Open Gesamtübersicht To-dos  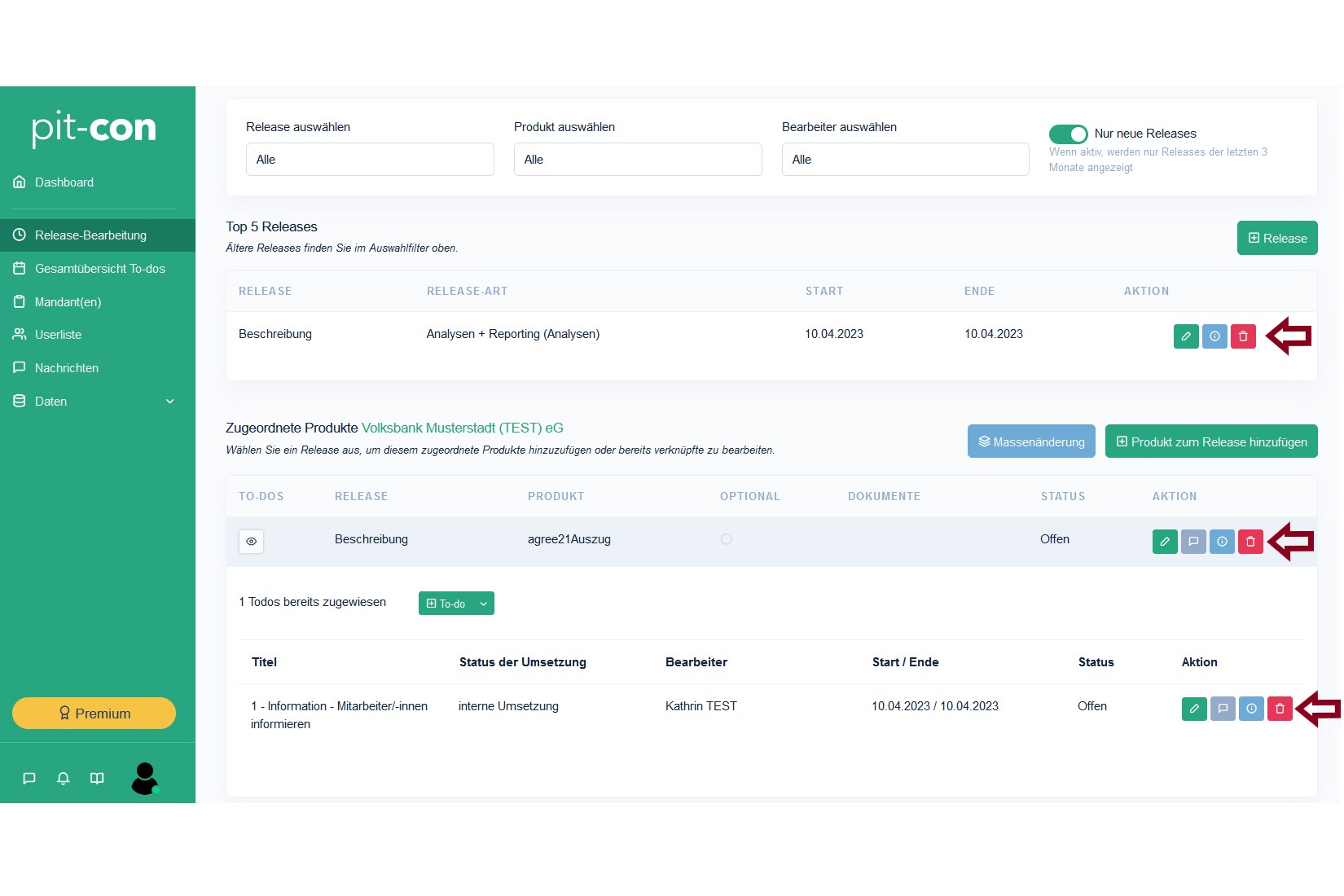[x=98, y=269]
